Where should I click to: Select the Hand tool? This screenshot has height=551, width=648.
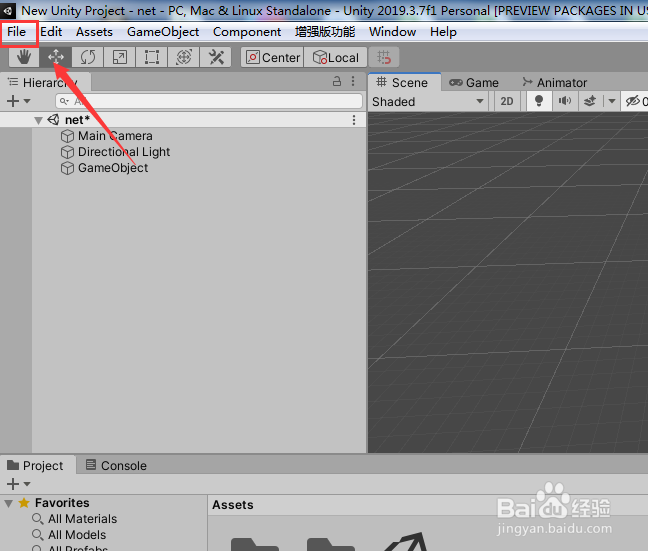click(x=24, y=57)
